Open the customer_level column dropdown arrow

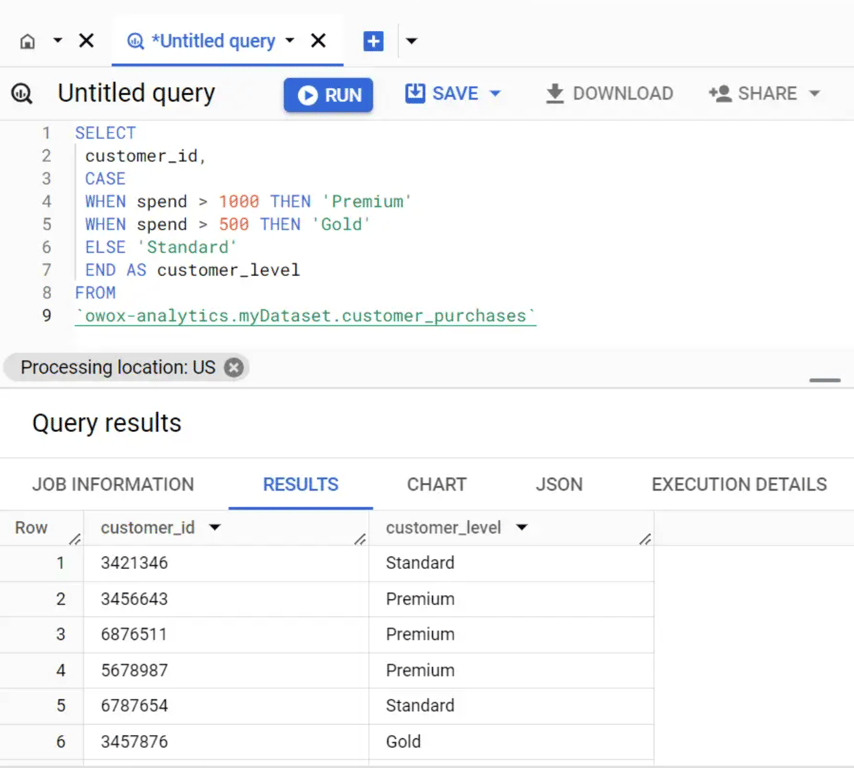click(x=522, y=527)
